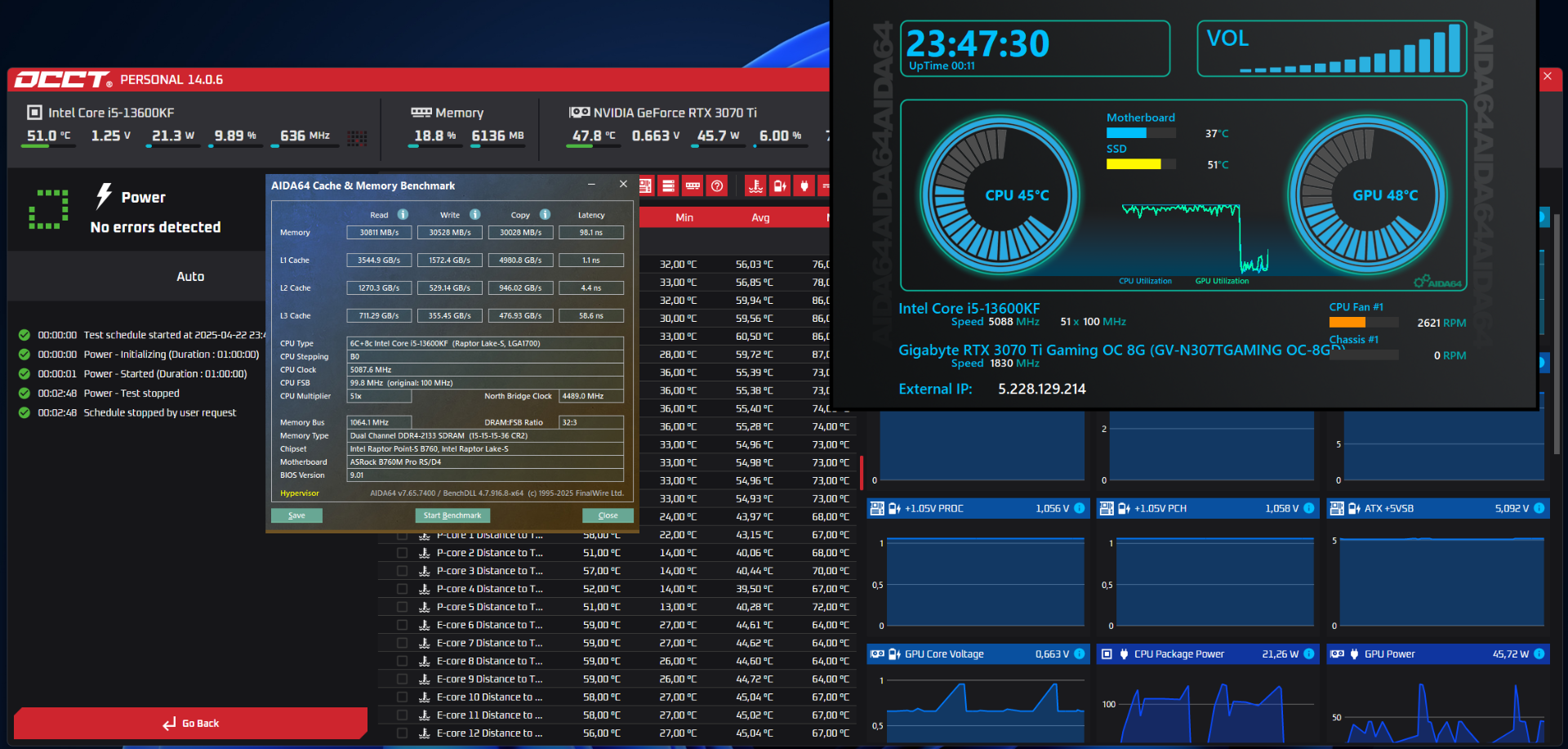Viewport: 1568px width, 749px height.
Task: Click the Avg column header
Action: 760,217
